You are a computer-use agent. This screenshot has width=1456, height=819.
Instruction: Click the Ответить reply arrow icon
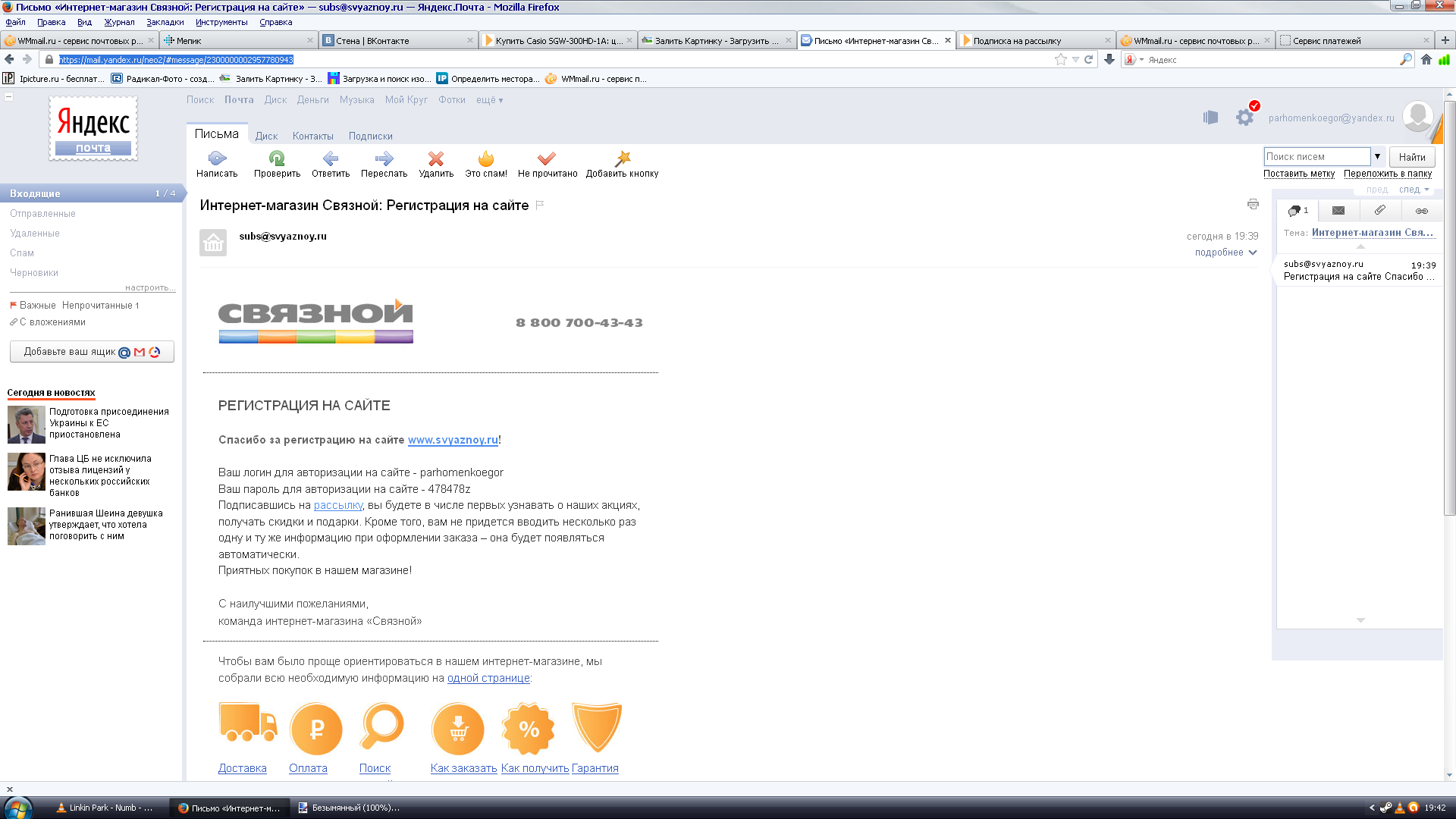(331, 158)
